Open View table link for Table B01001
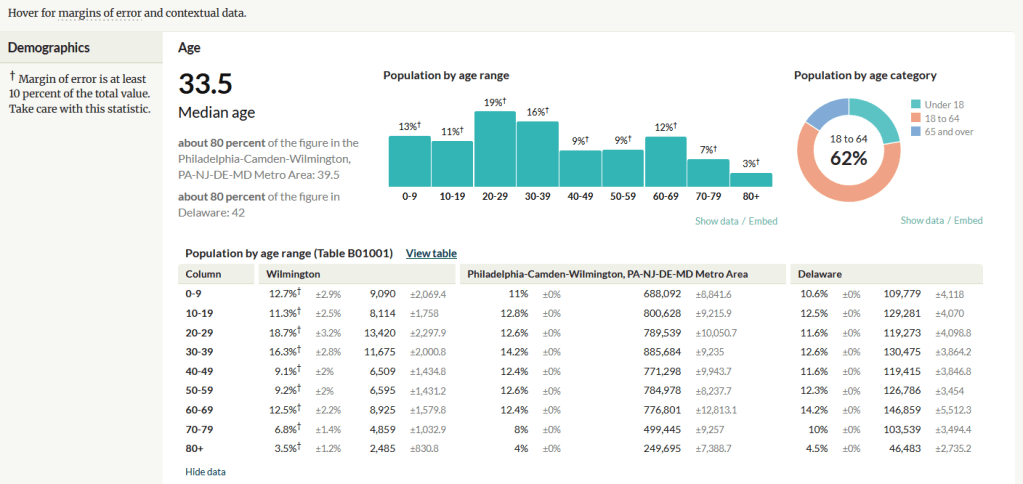This screenshot has height=484, width=1023. pyautogui.click(x=431, y=253)
